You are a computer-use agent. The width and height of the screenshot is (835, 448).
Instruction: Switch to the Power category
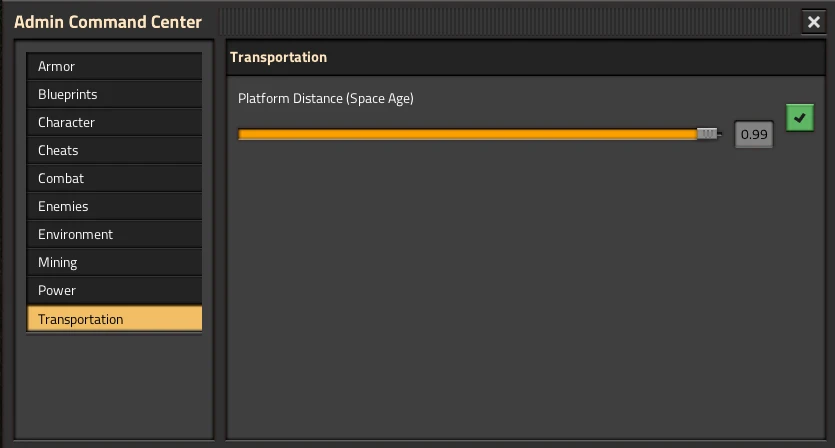(x=114, y=290)
